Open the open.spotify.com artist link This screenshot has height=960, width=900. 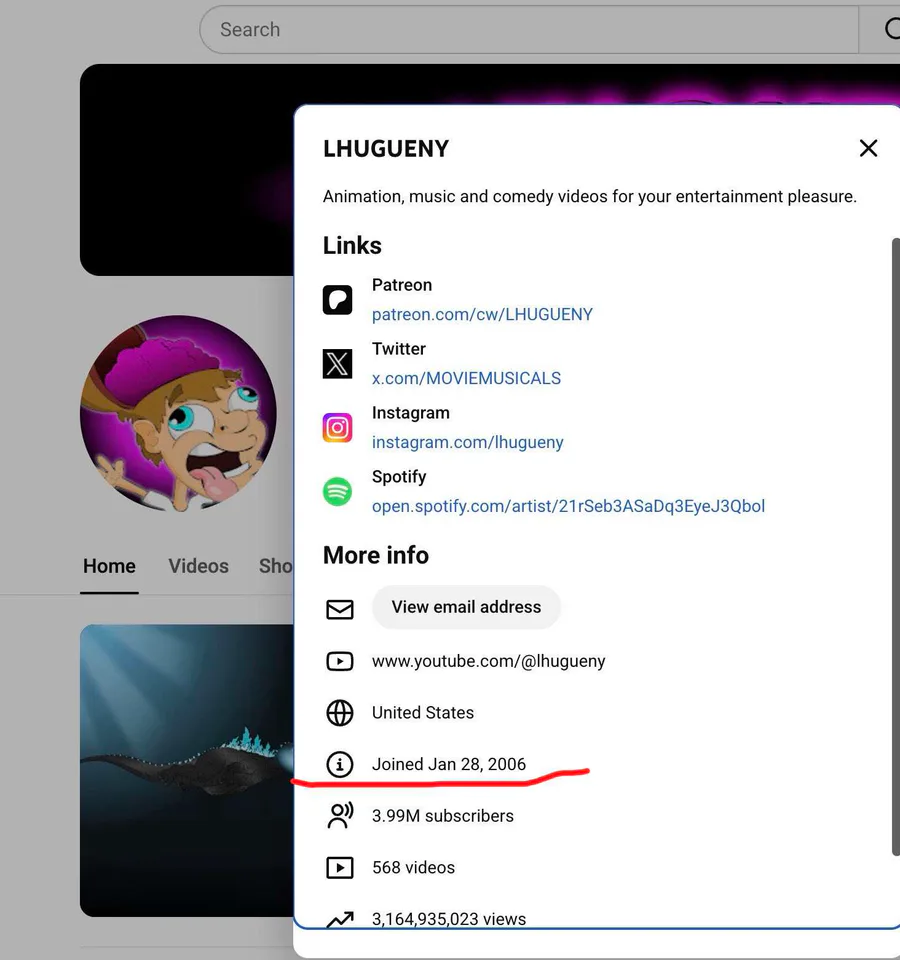point(568,506)
